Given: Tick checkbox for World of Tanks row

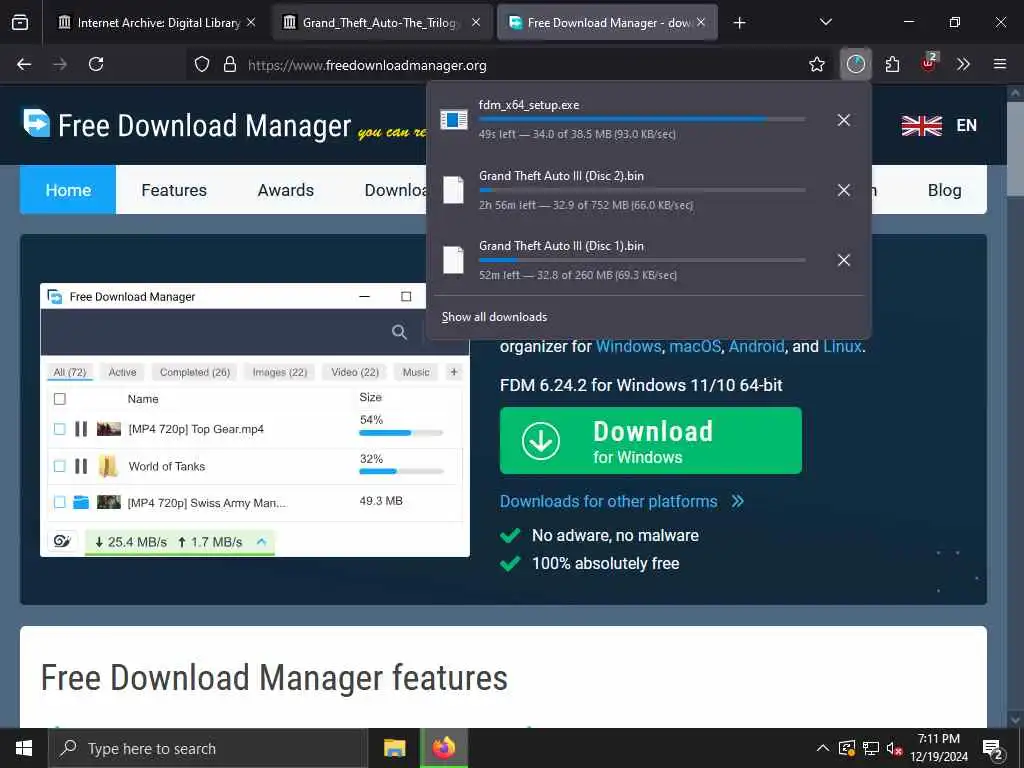Looking at the screenshot, I should 59,466.
